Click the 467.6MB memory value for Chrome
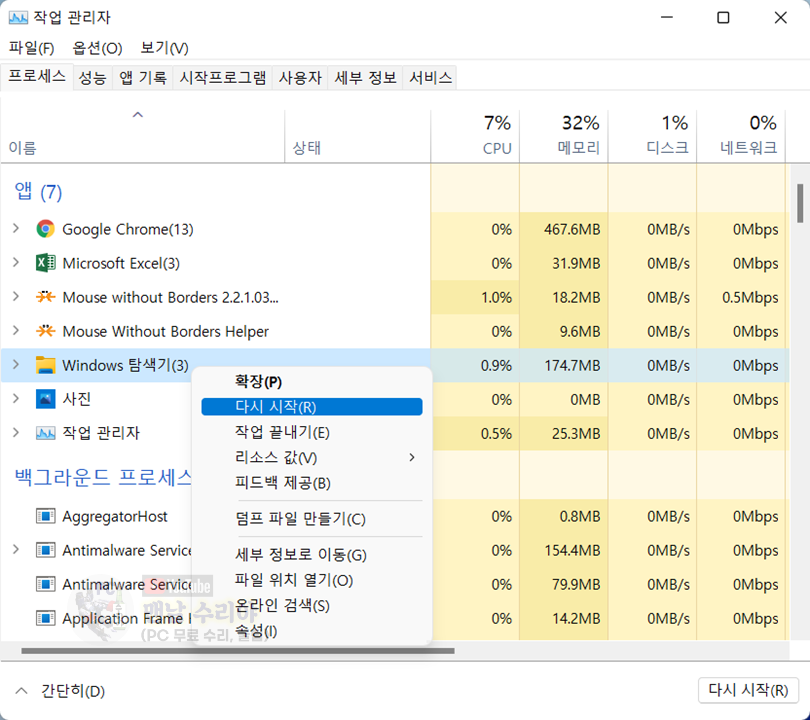Image resolution: width=810 pixels, height=720 pixels. [572, 229]
